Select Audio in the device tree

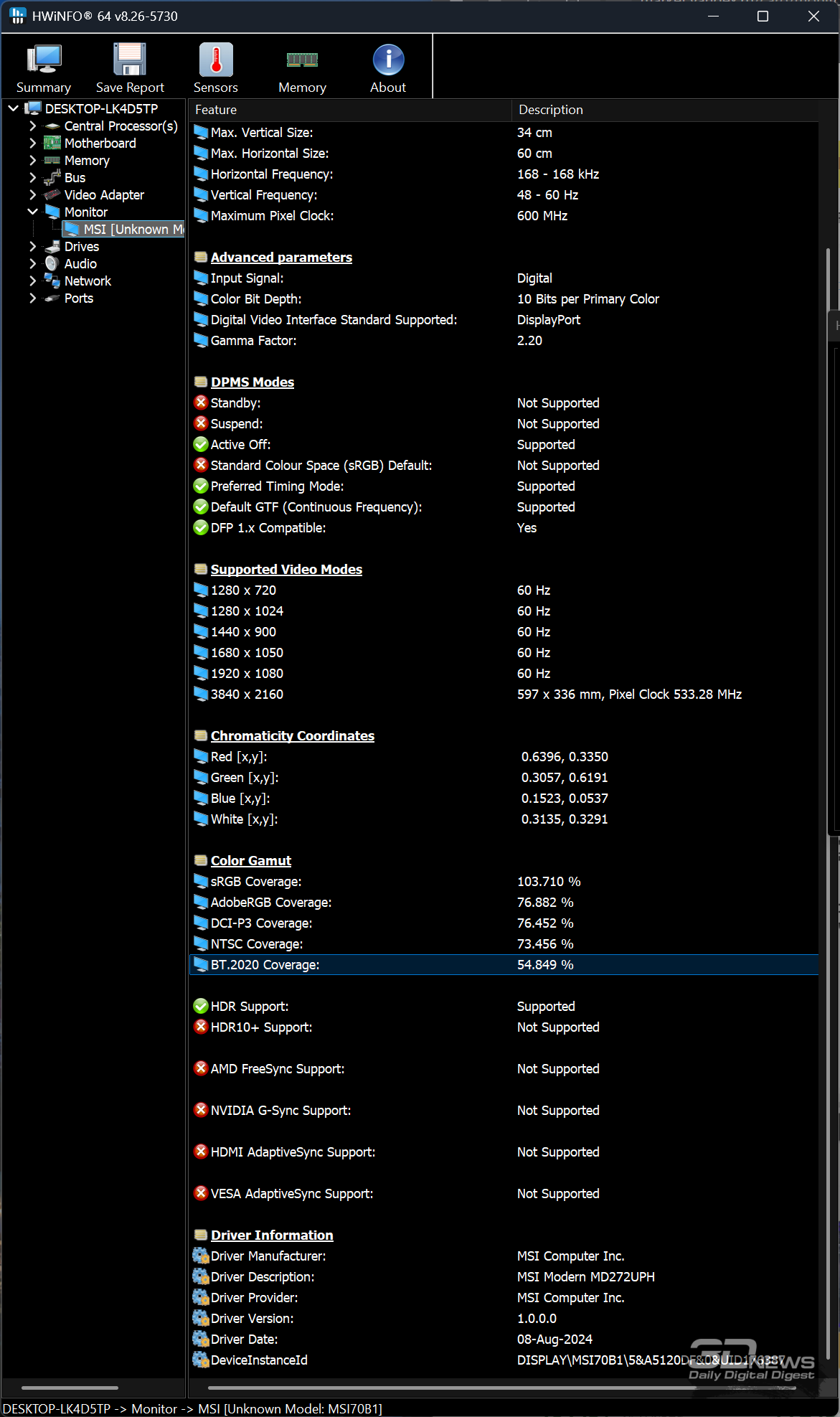click(x=80, y=264)
